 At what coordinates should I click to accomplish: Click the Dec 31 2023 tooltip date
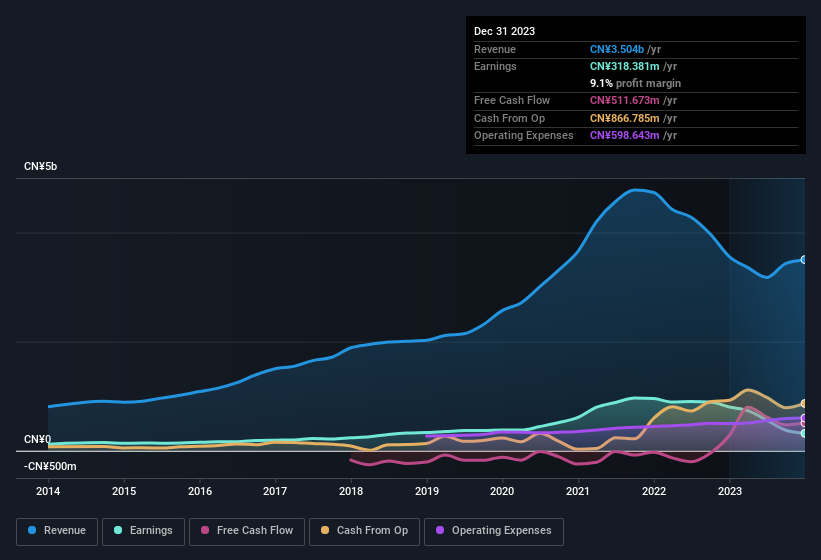click(504, 31)
